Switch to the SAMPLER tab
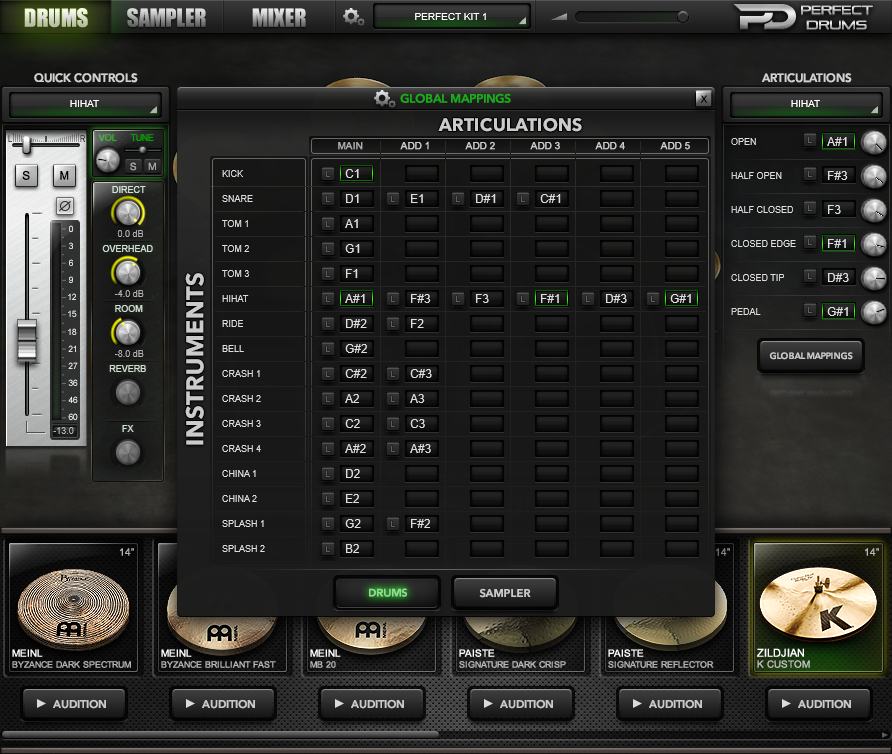 click(167, 18)
